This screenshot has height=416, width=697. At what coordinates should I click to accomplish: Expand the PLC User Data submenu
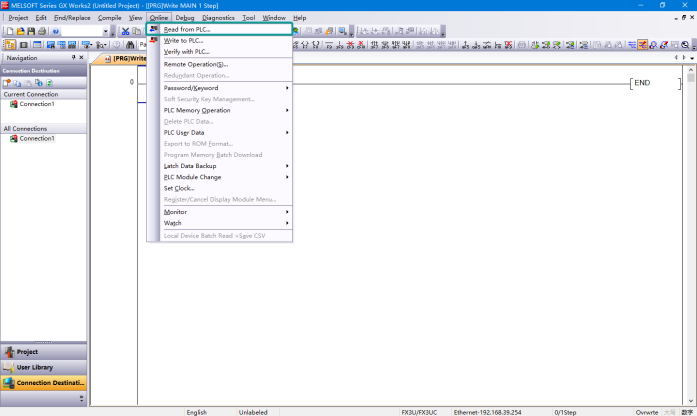point(219,132)
